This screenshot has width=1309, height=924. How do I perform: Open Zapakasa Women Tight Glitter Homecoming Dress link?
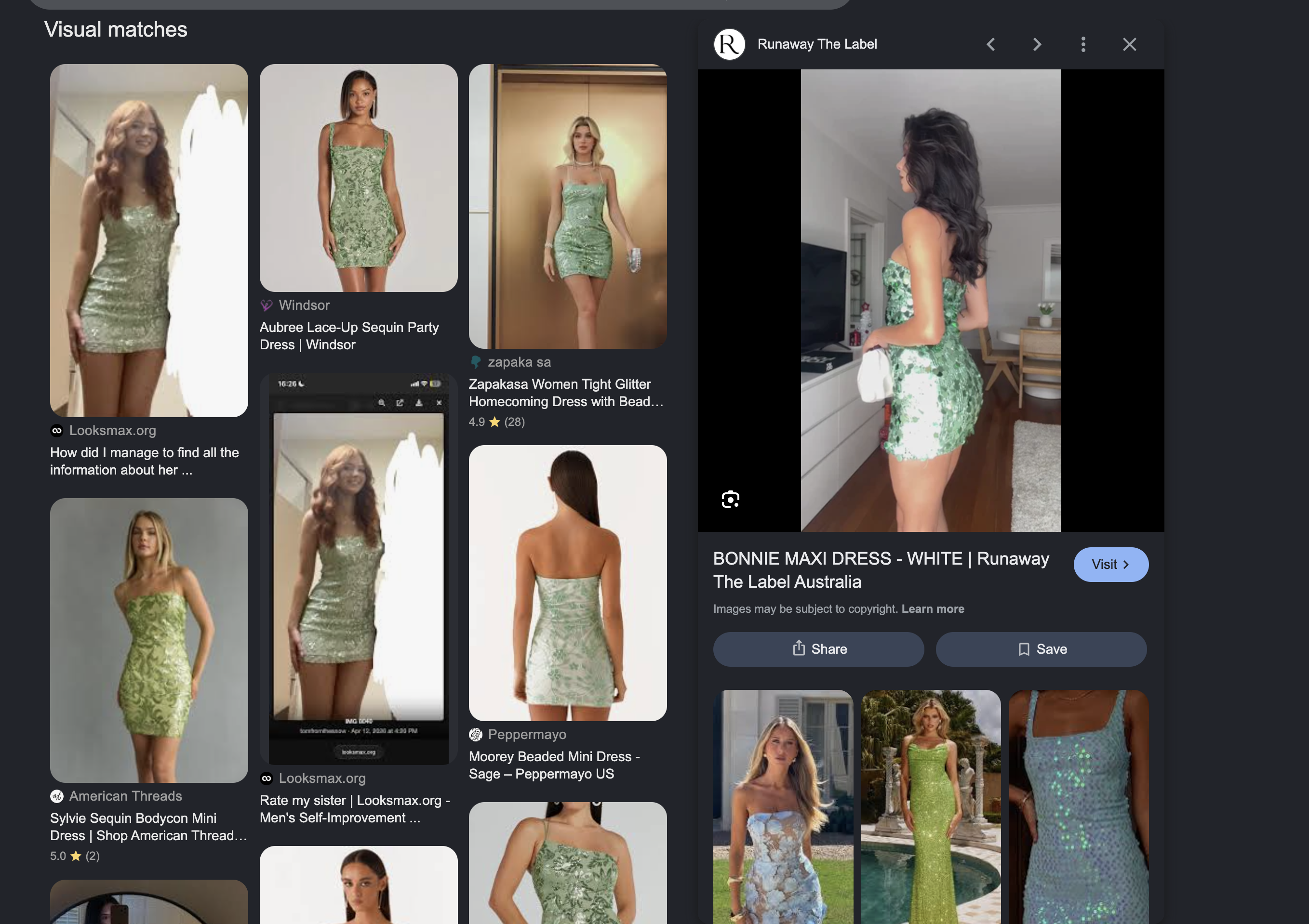tap(566, 393)
